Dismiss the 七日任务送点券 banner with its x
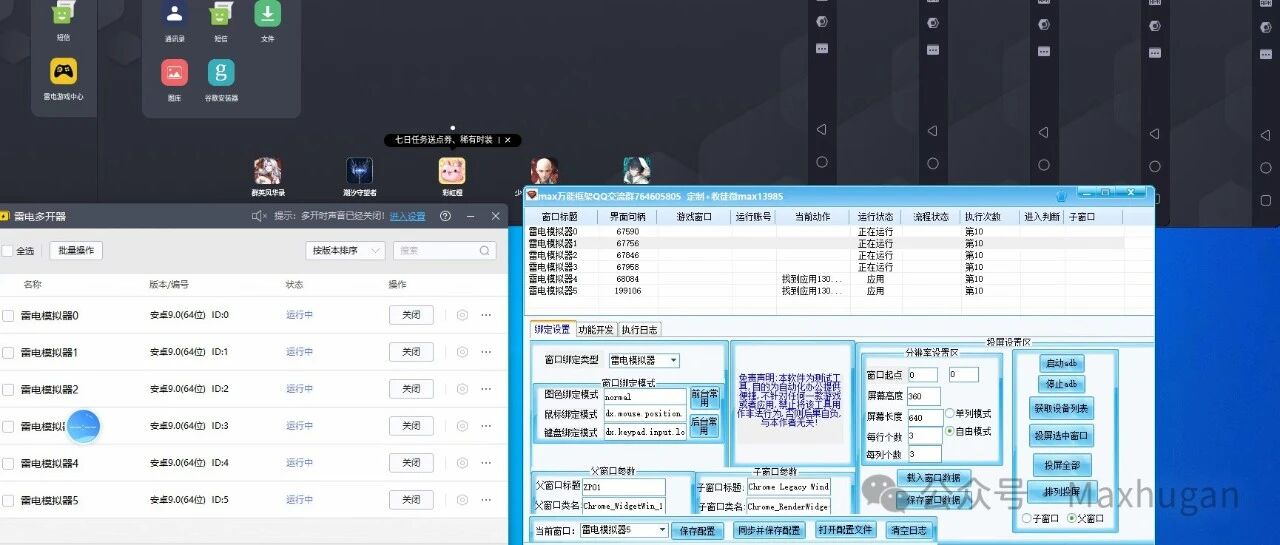This screenshot has height=545, width=1280. (507, 140)
